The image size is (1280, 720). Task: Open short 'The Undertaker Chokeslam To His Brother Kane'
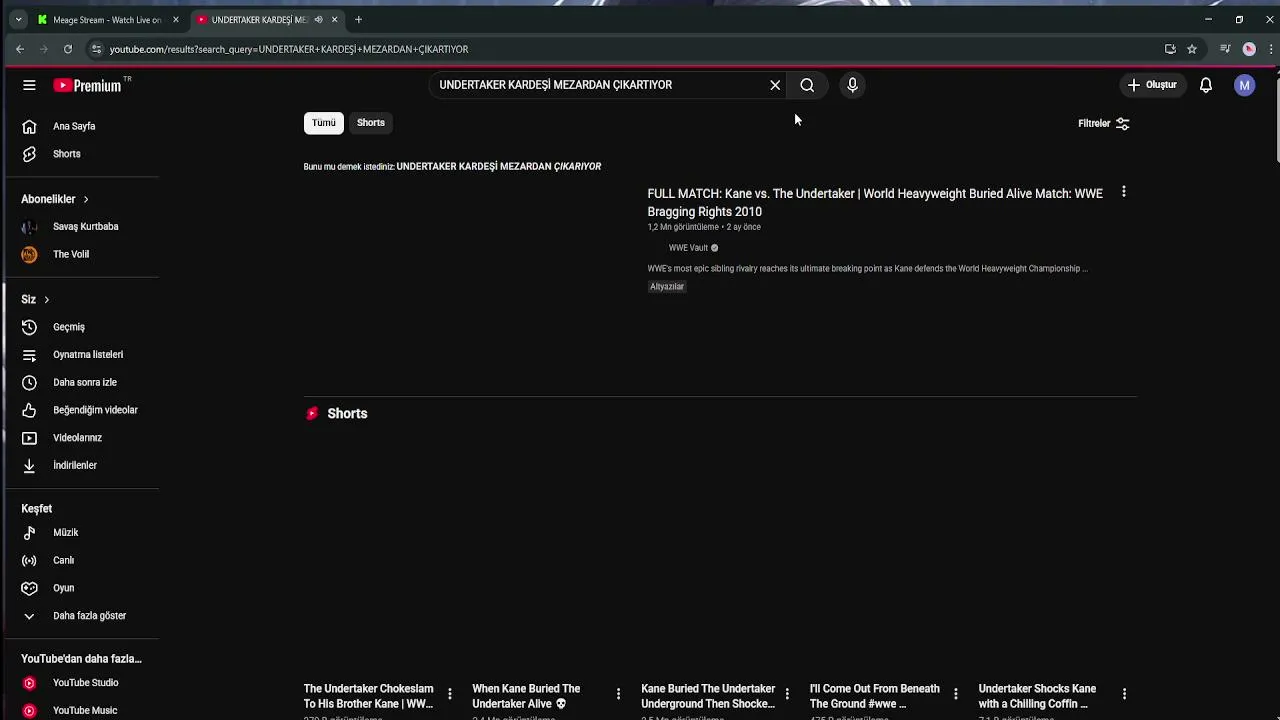(x=368, y=696)
